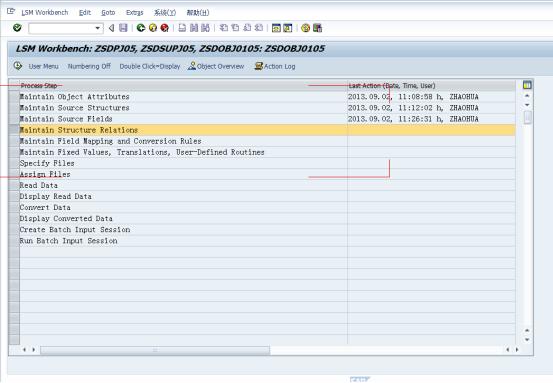Viewport: 553px width, 383px height.
Task: Click row selector beside Convert Data
Action: pos(14,208)
